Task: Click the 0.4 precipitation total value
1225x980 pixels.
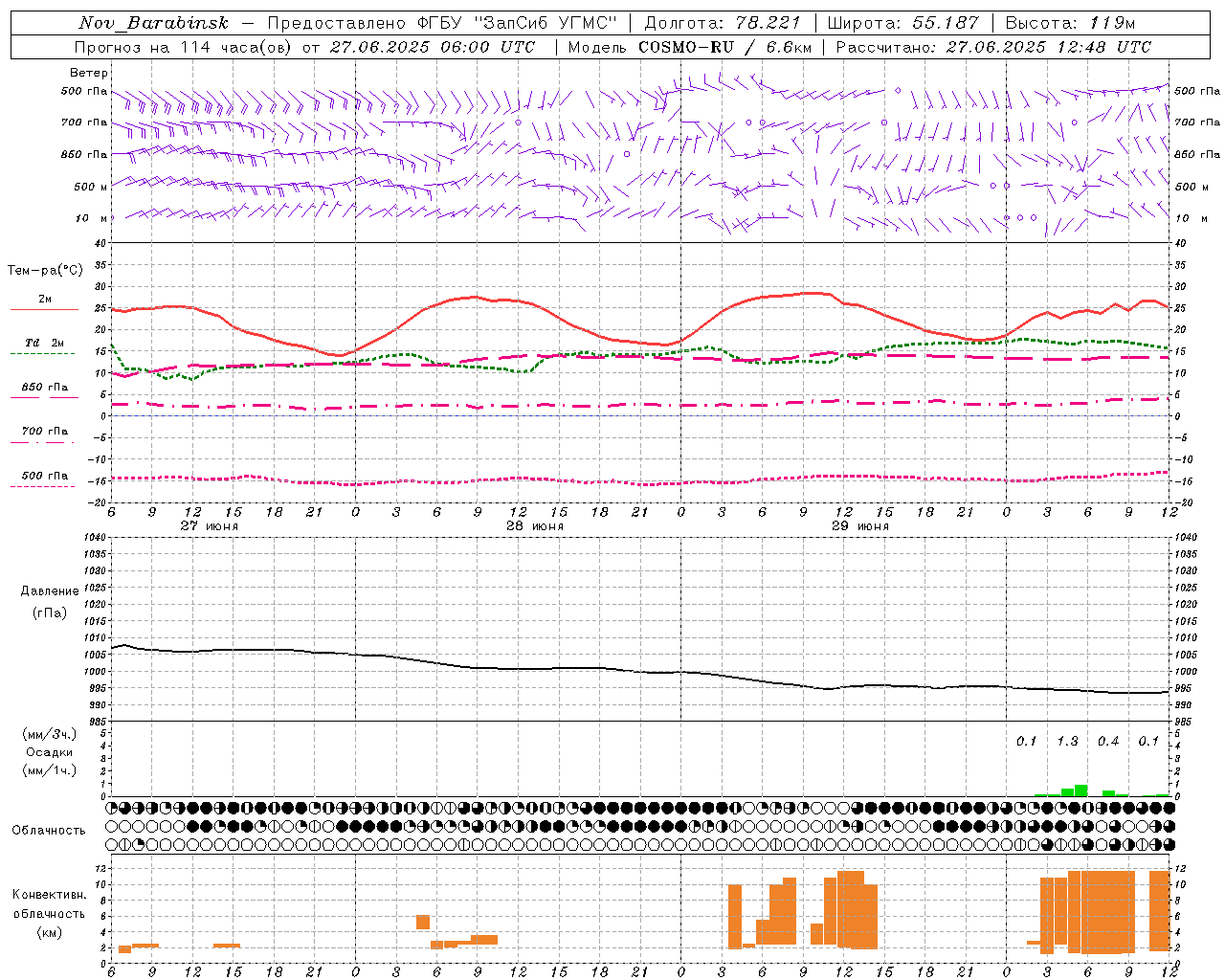Action: pos(1108,742)
